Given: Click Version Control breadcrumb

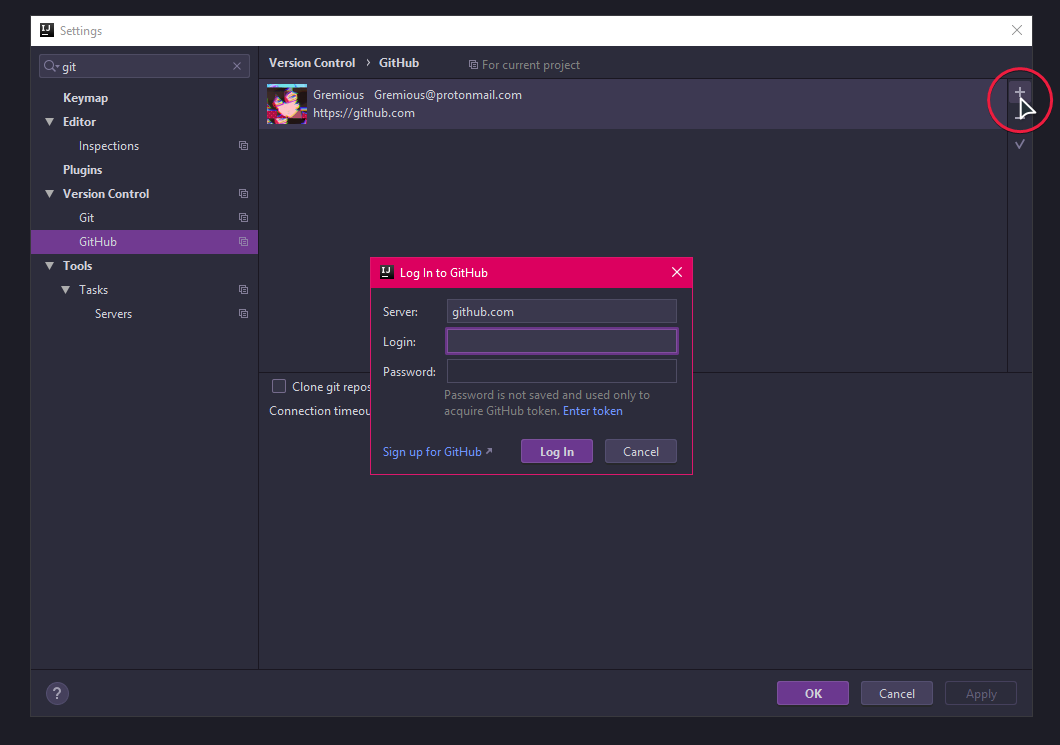Looking at the screenshot, I should coord(312,63).
